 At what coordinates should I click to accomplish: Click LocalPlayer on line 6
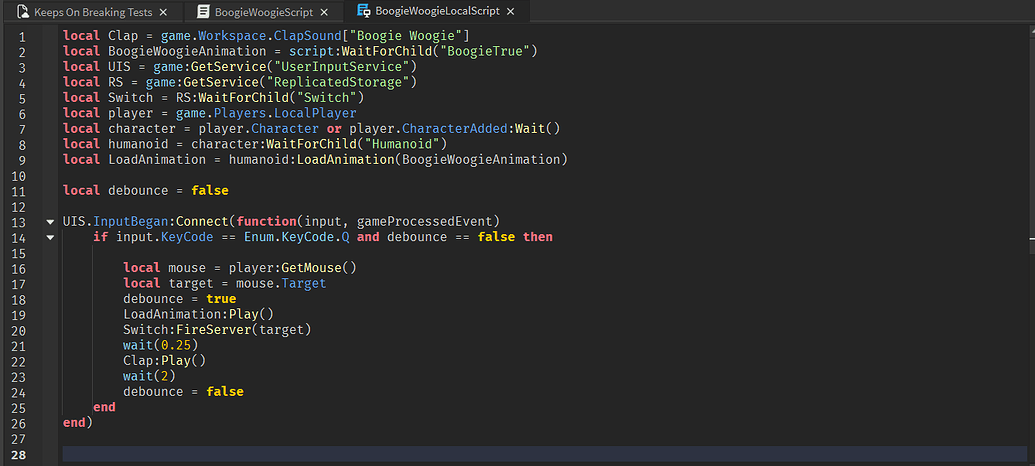(316, 113)
